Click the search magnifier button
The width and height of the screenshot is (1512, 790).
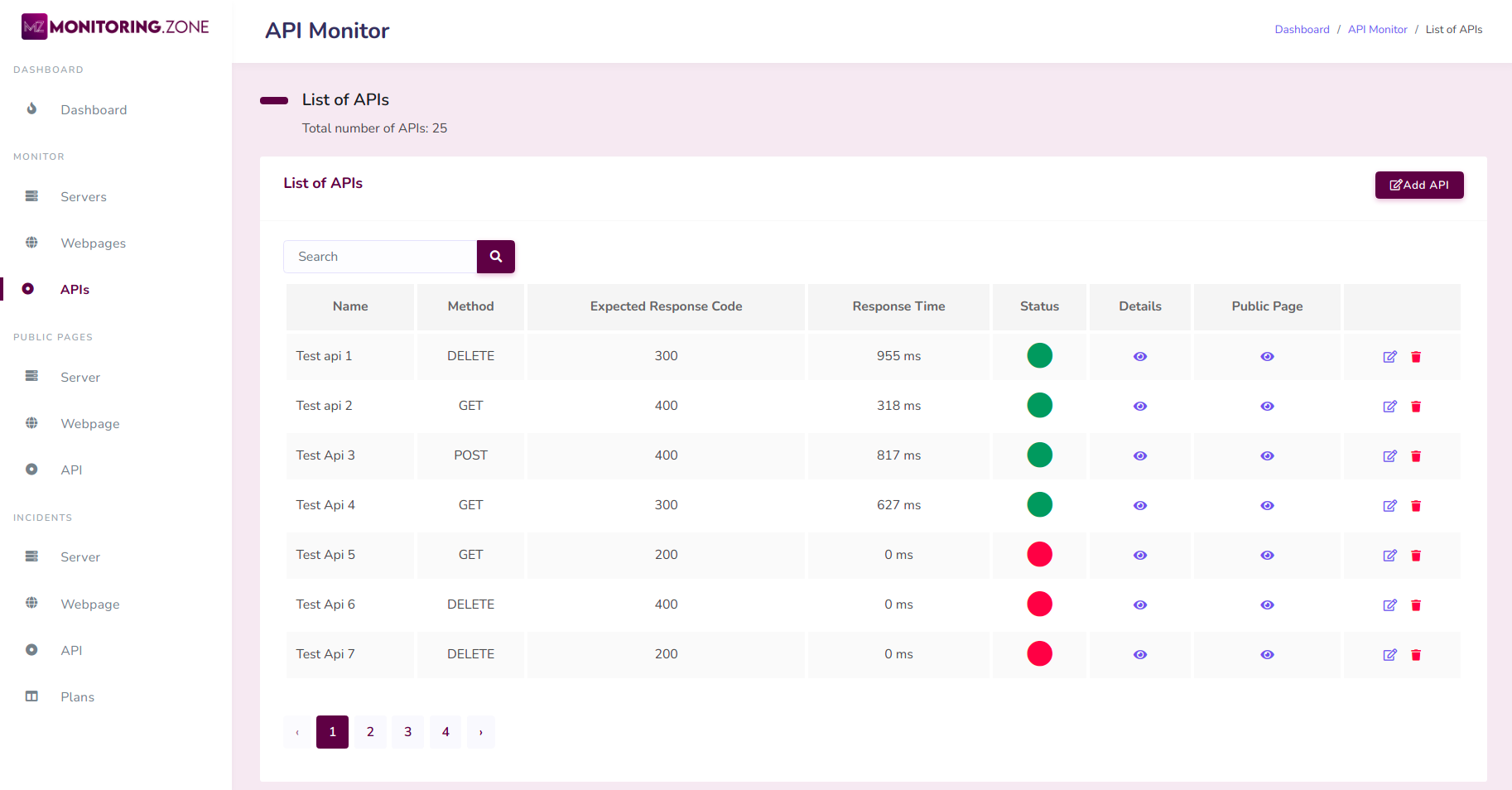(x=495, y=257)
